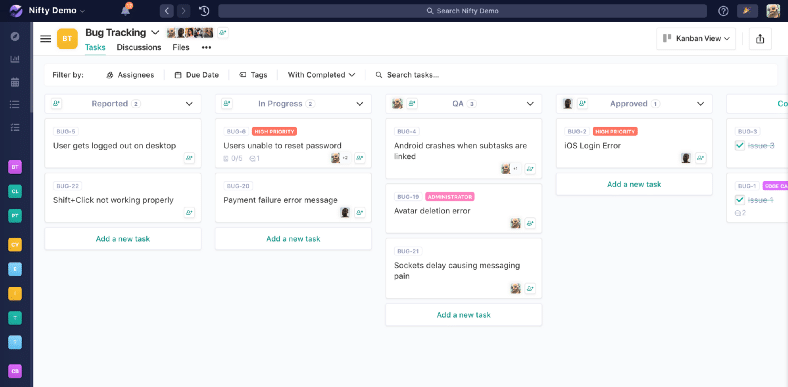Add a new task in Reported column
This screenshot has height=387, width=788.
click(x=123, y=239)
